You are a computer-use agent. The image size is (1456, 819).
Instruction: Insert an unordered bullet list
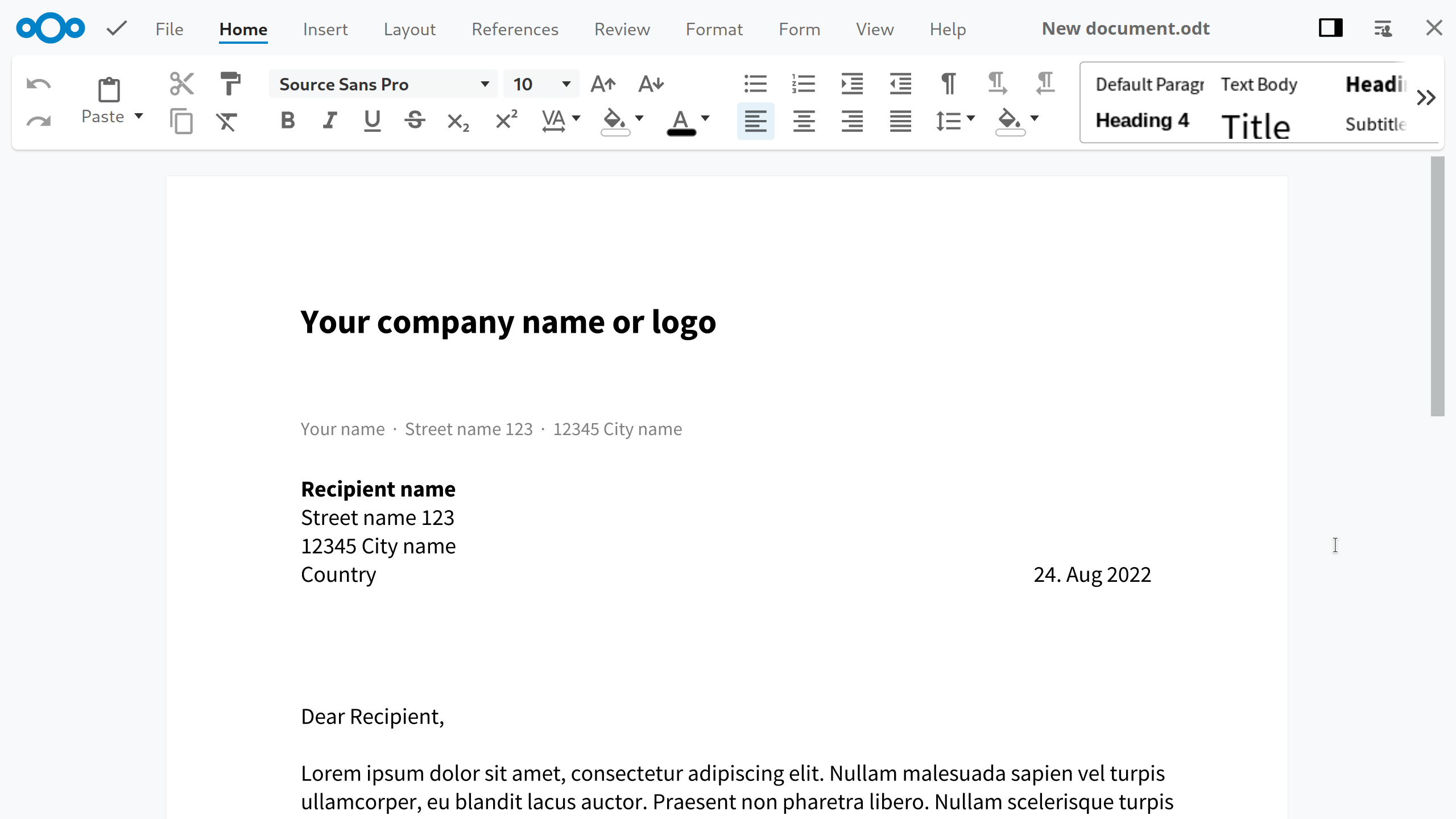click(x=755, y=84)
